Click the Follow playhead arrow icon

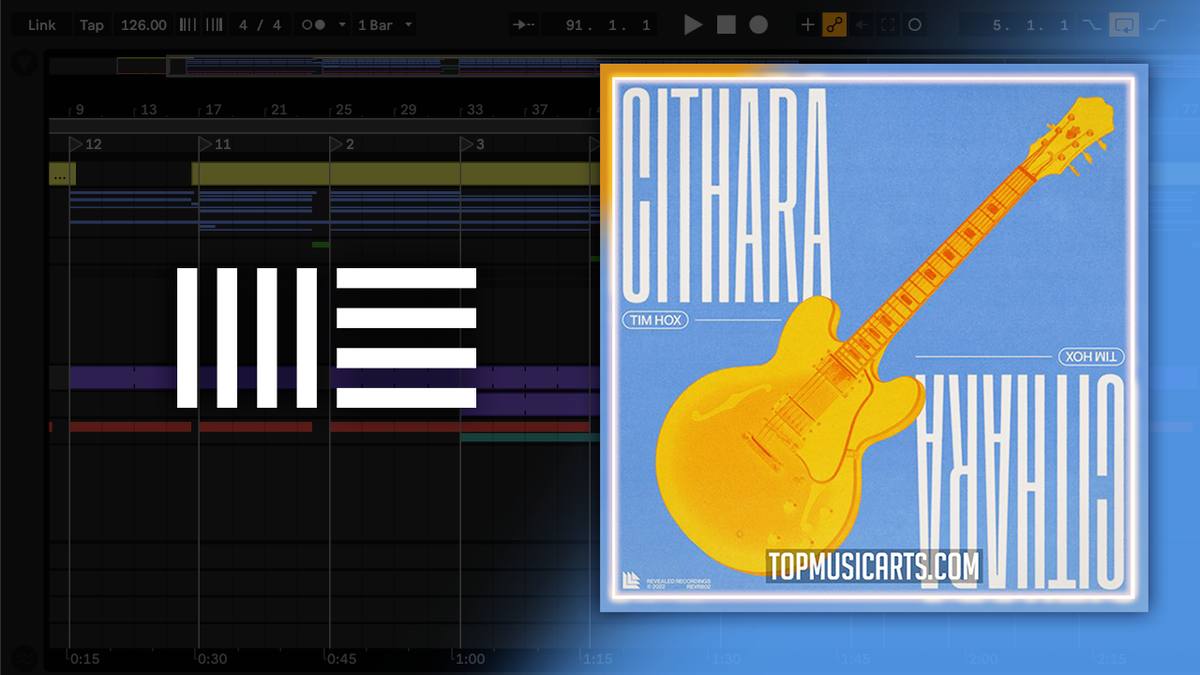pos(521,24)
